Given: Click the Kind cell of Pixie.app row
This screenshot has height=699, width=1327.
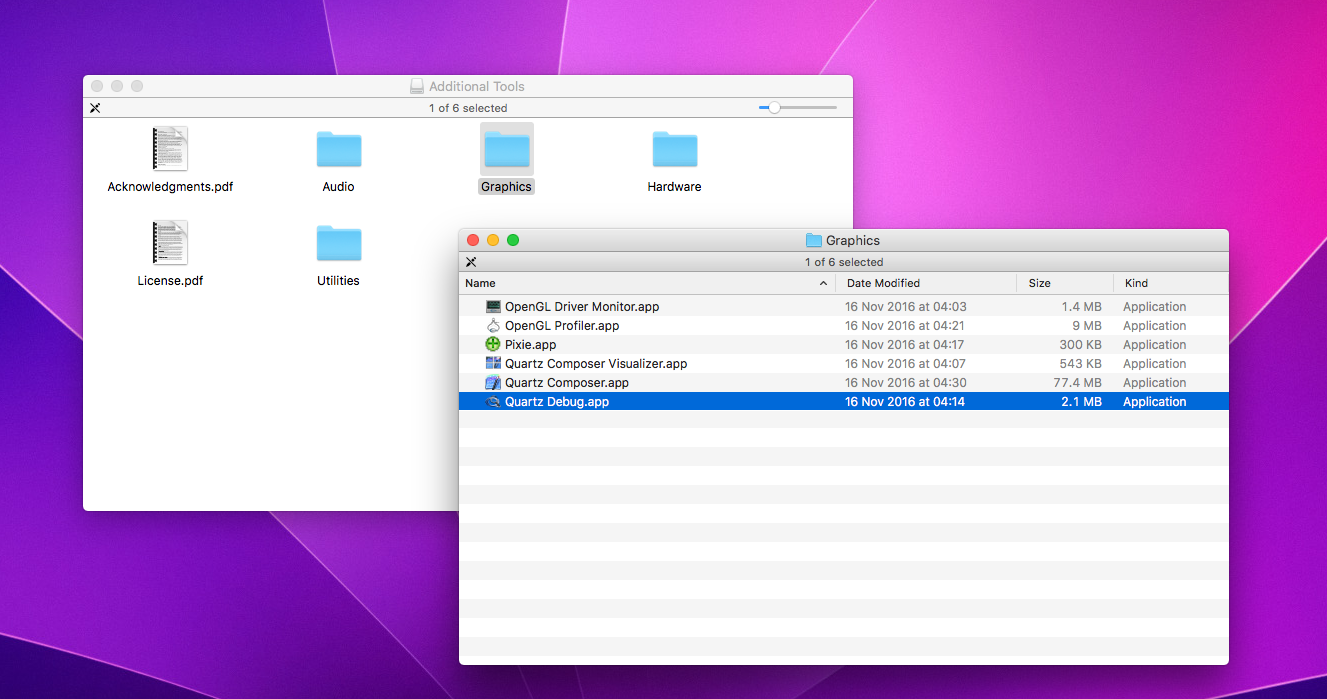Looking at the screenshot, I should tap(1154, 345).
